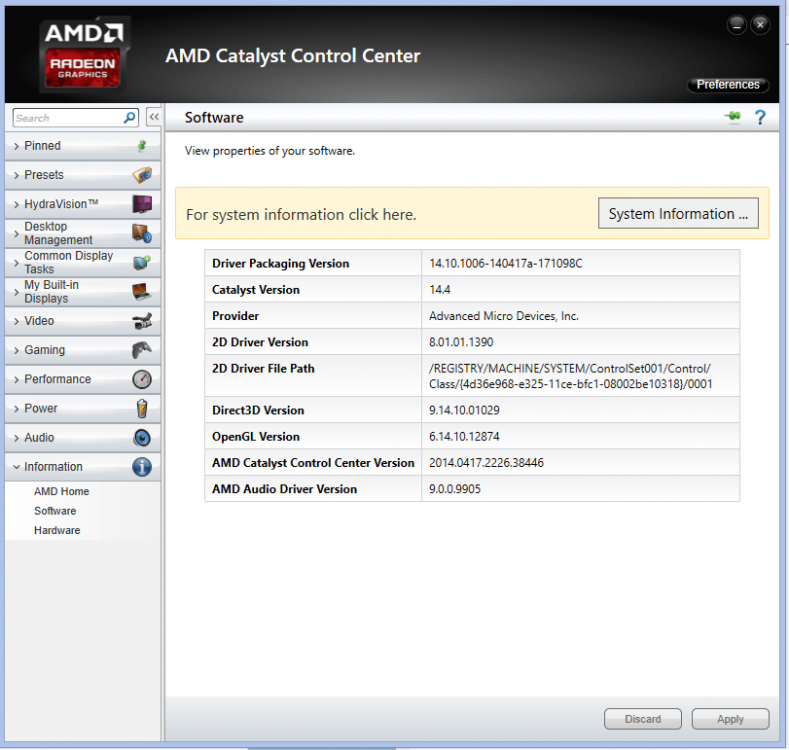Image resolution: width=789 pixels, height=750 pixels.
Task: Expand the Desktop Management section chevron
Action: pos(17,234)
